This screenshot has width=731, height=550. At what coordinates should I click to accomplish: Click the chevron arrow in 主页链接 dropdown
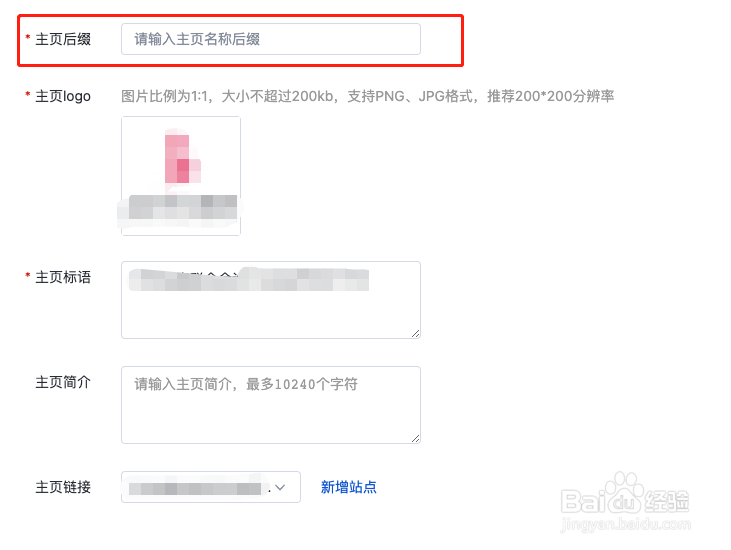tap(280, 488)
